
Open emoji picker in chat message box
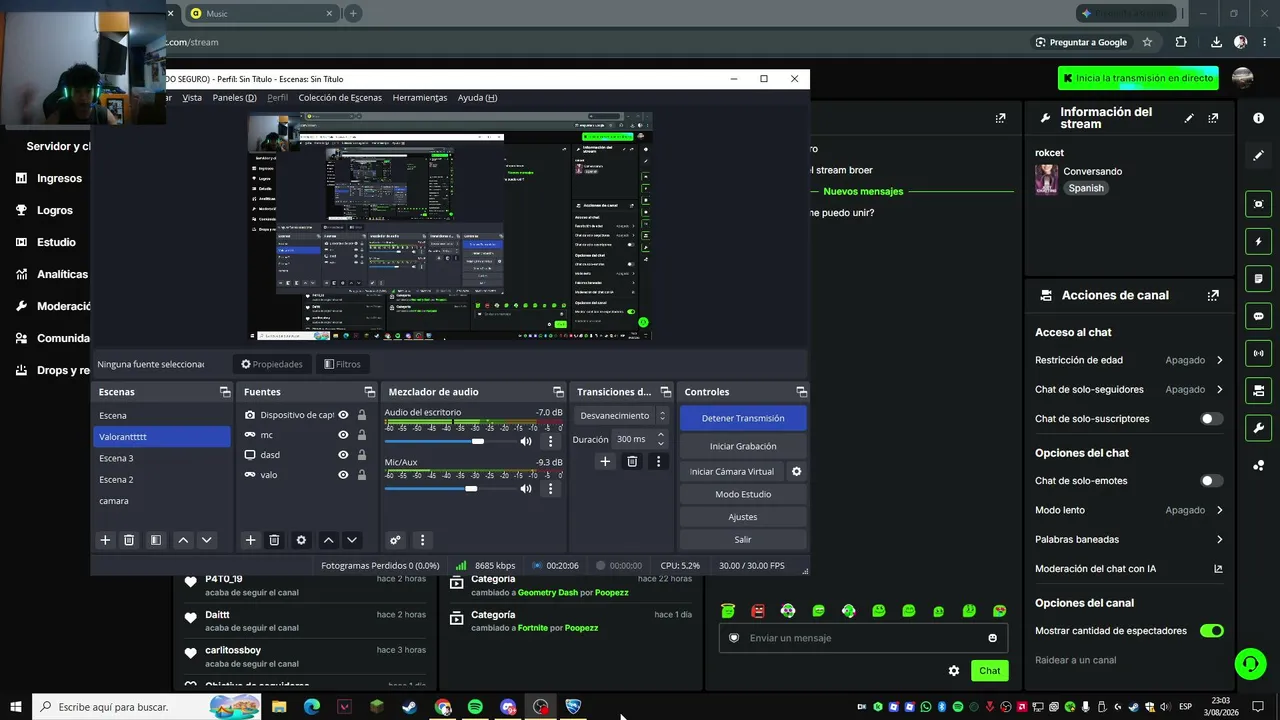coord(993,638)
